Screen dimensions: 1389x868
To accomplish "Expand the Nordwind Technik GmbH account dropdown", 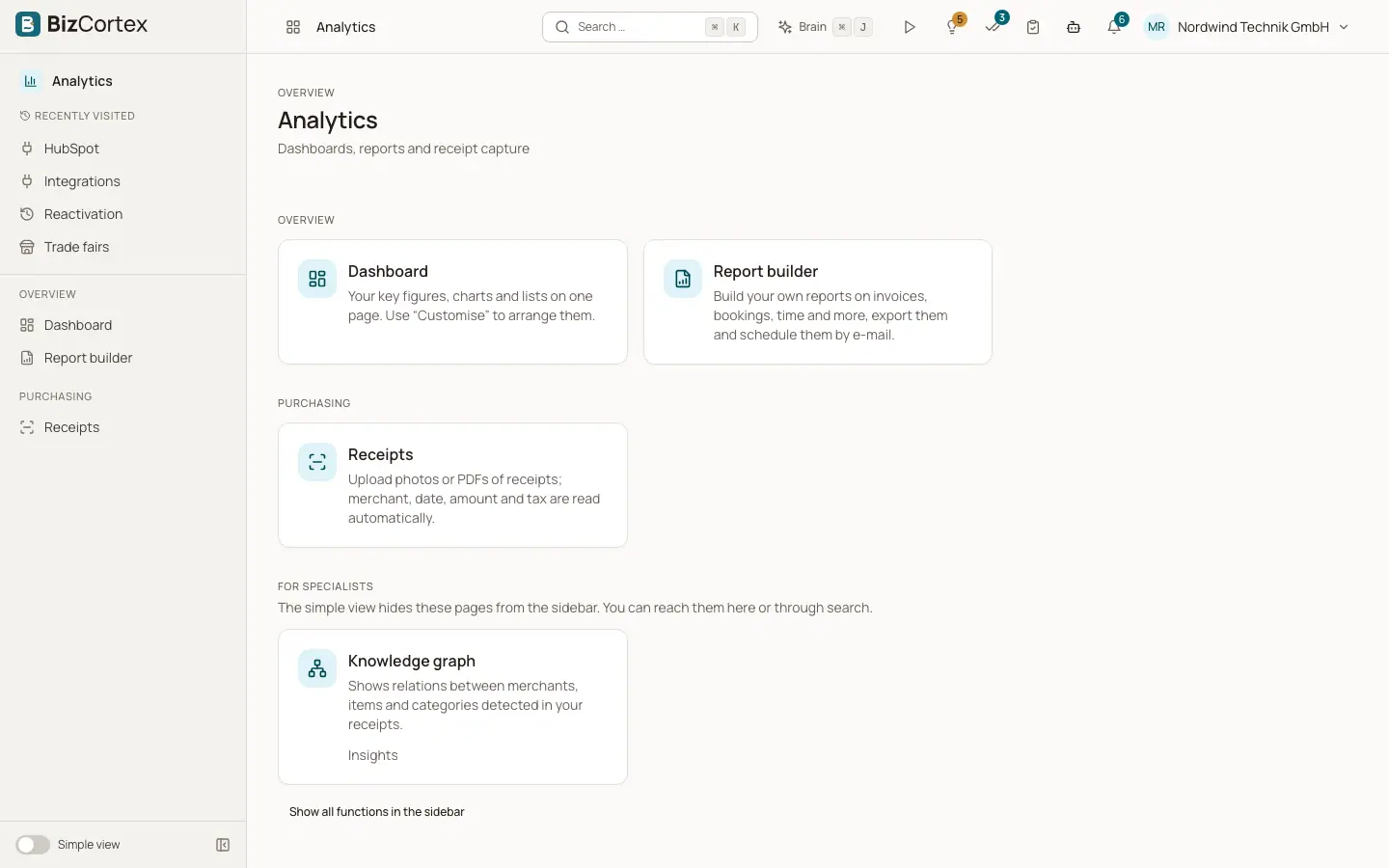I will tap(1344, 27).
